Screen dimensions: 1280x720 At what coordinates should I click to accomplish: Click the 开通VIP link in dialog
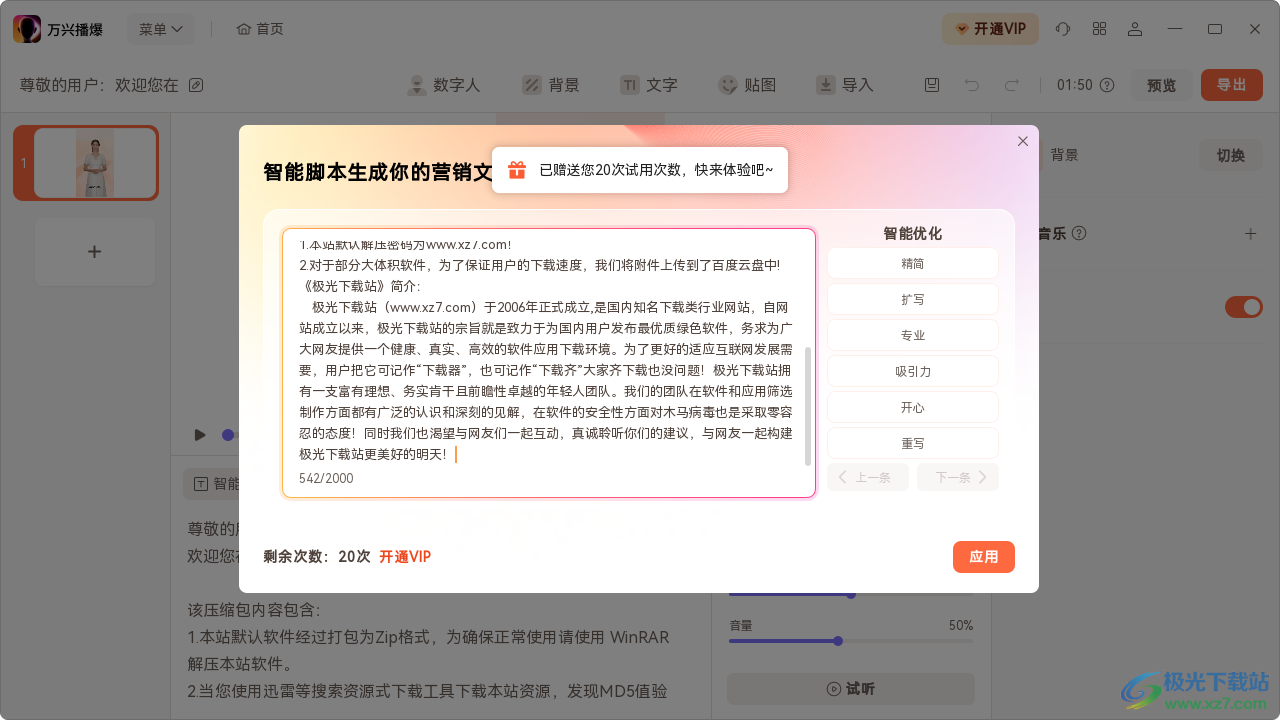tap(405, 557)
